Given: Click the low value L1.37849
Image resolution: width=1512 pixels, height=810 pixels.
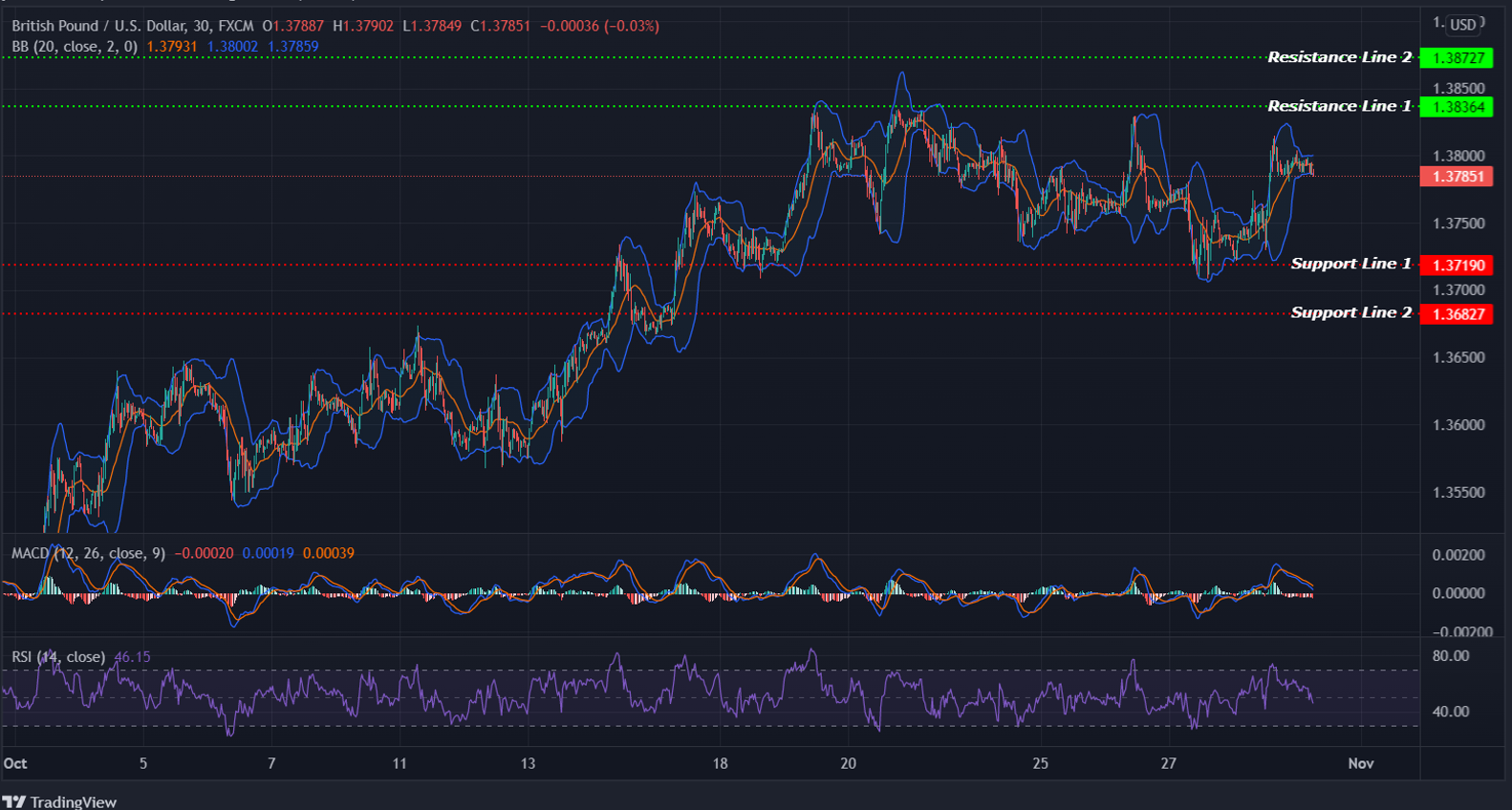Looking at the screenshot, I should pos(432,26).
